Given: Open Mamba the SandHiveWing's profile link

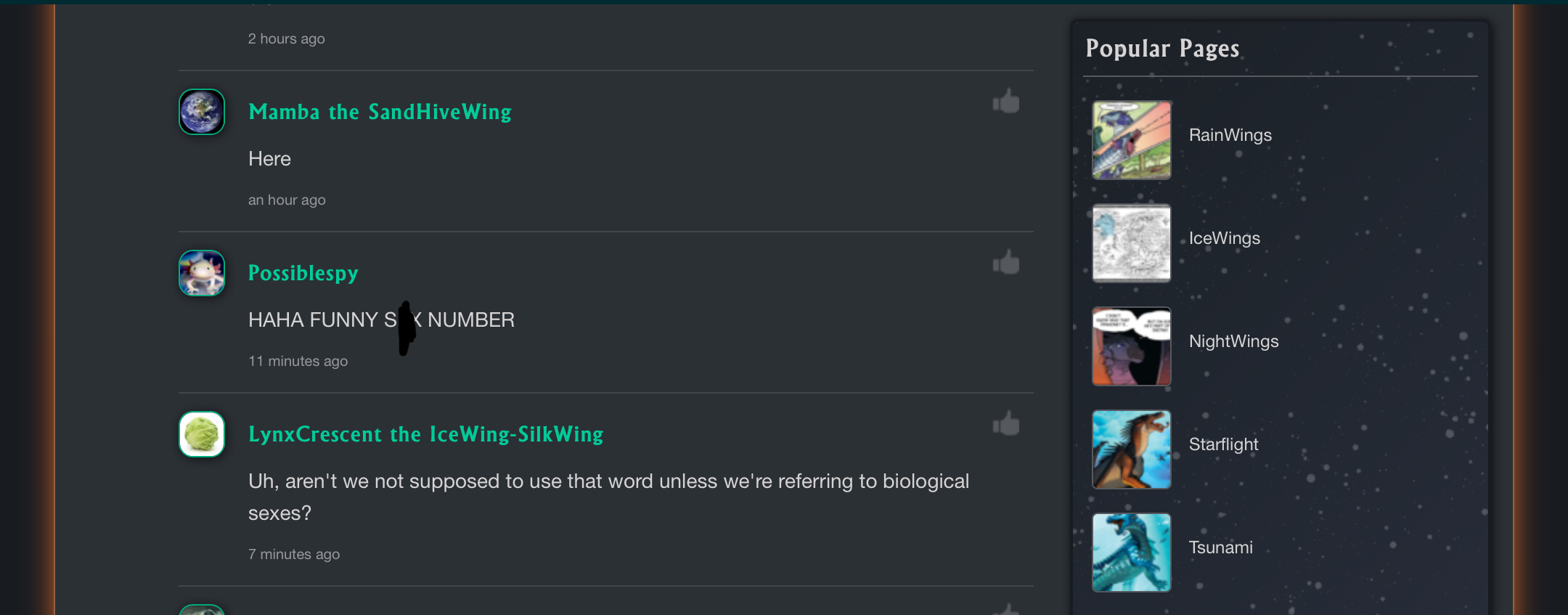Looking at the screenshot, I should pos(380,112).
